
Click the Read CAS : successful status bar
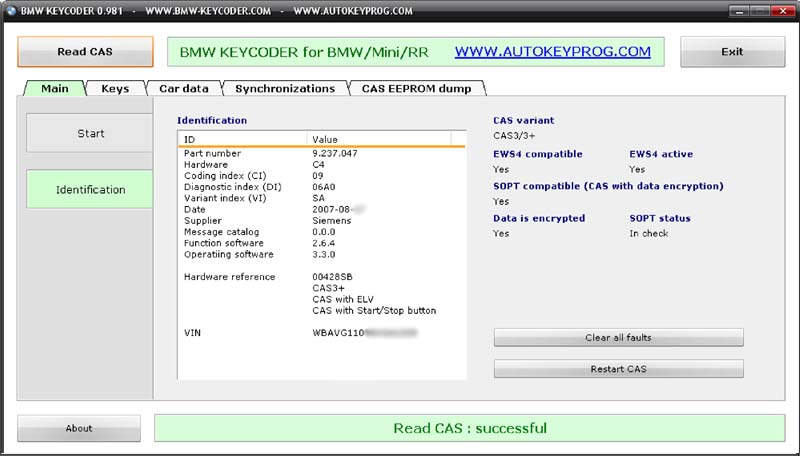click(469, 428)
